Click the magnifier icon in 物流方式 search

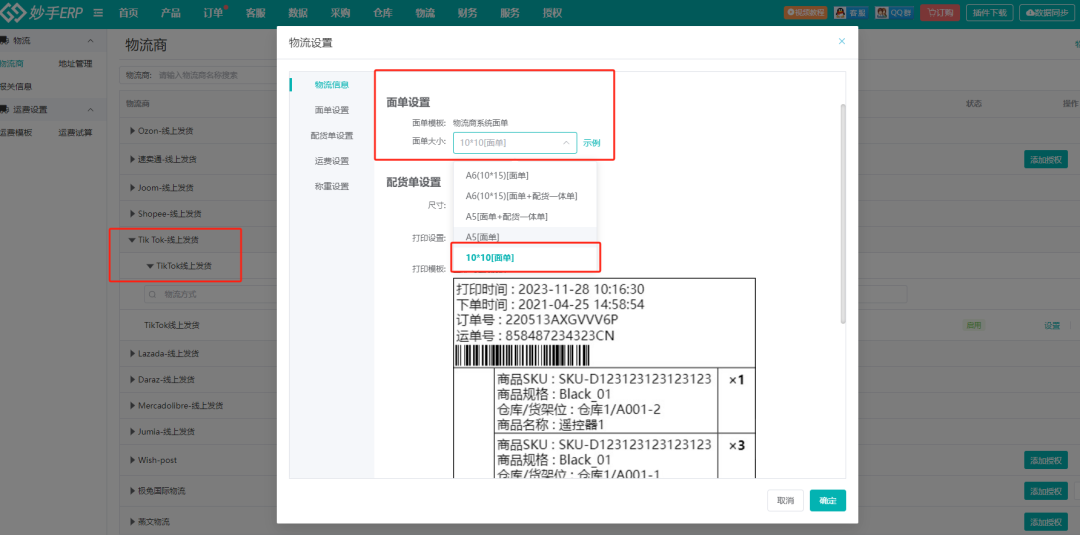click(152, 294)
